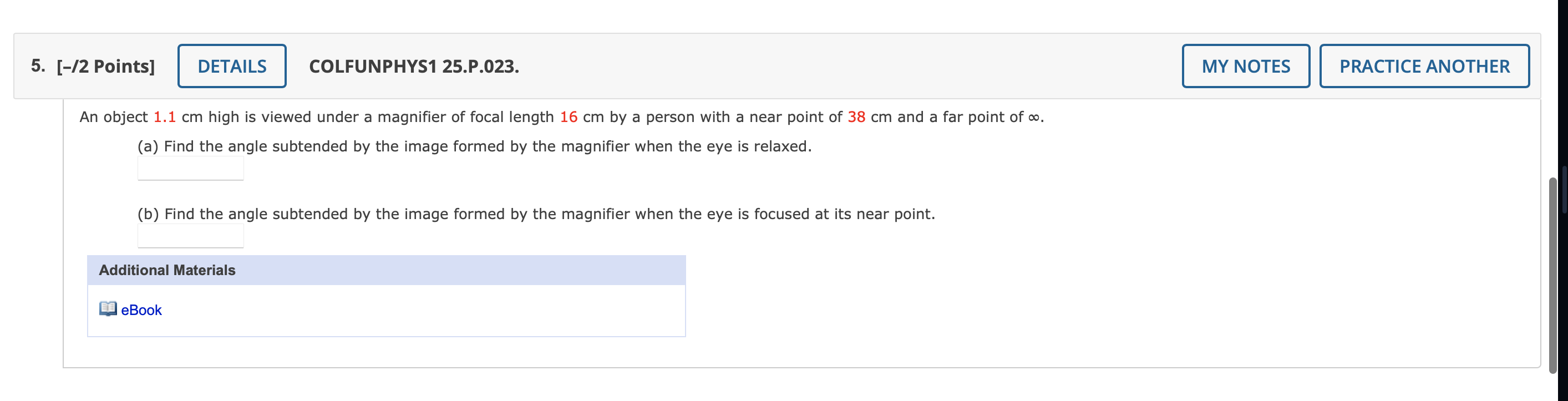Click the infinity symbol in the problem statement
This screenshot has height=401, width=1568.
(1033, 117)
